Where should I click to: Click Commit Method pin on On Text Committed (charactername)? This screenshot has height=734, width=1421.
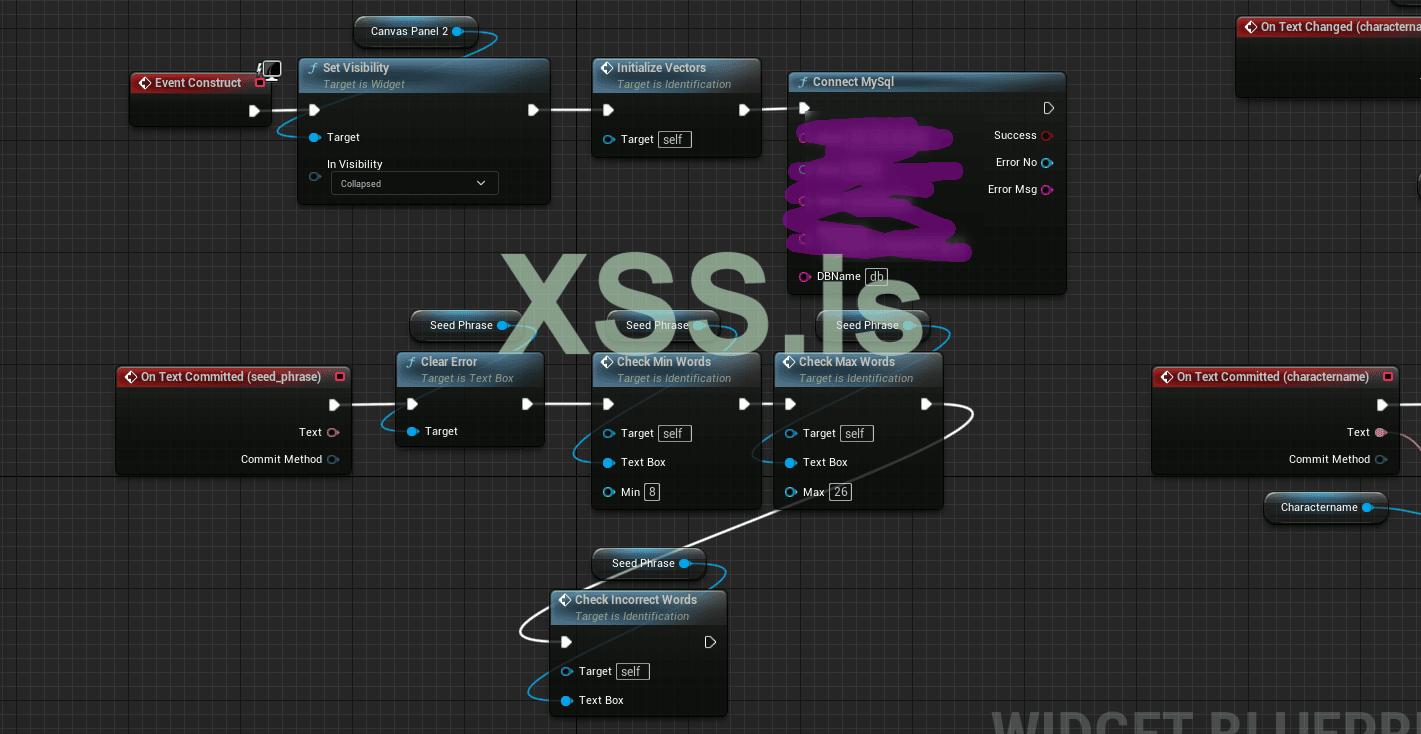(1381, 459)
